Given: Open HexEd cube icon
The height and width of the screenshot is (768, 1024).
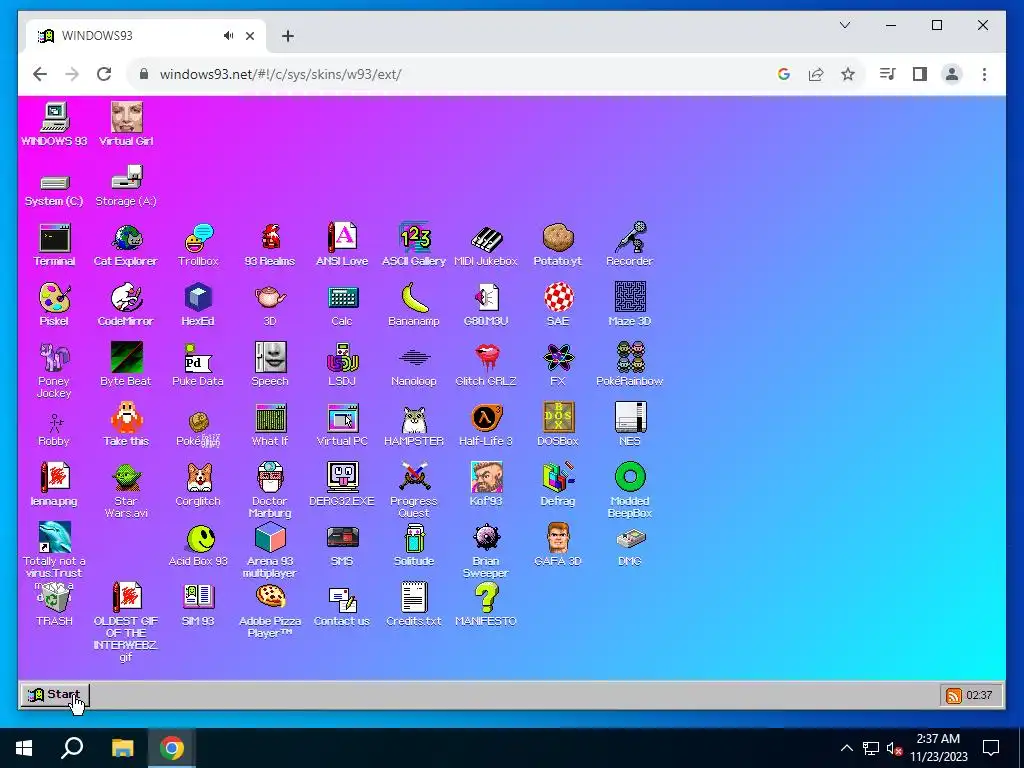Looking at the screenshot, I should [x=198, y=298].
